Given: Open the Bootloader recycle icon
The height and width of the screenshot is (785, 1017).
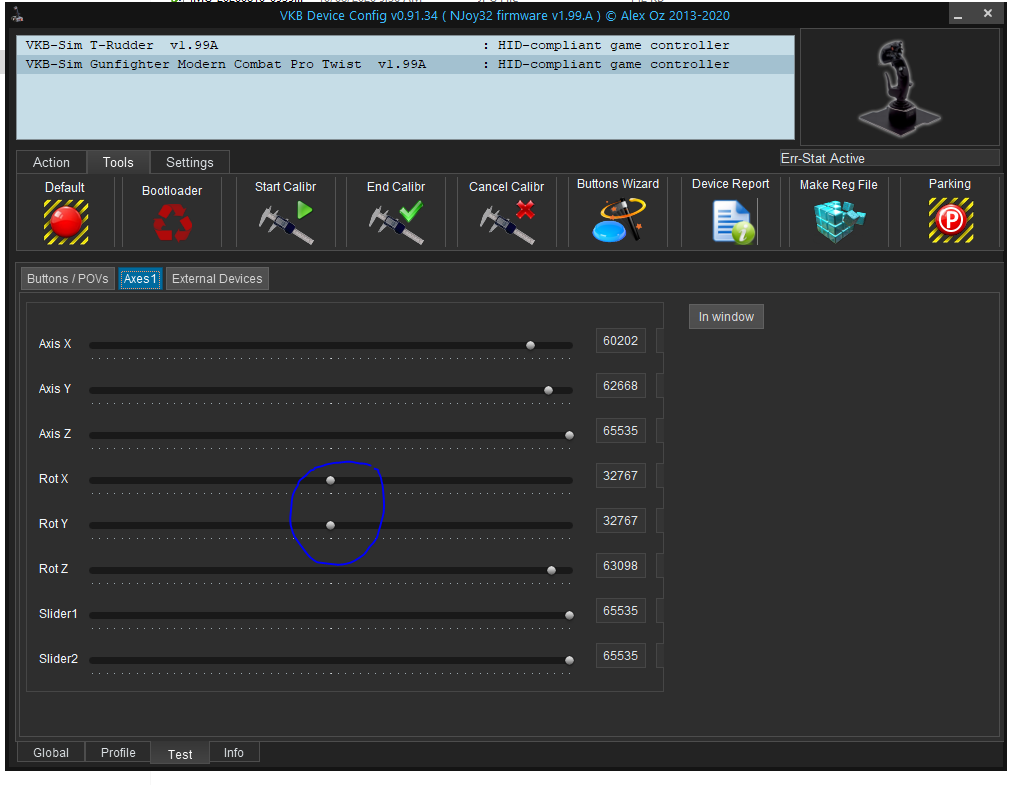Looking at the screenshot, I should [x=173, y=223].
